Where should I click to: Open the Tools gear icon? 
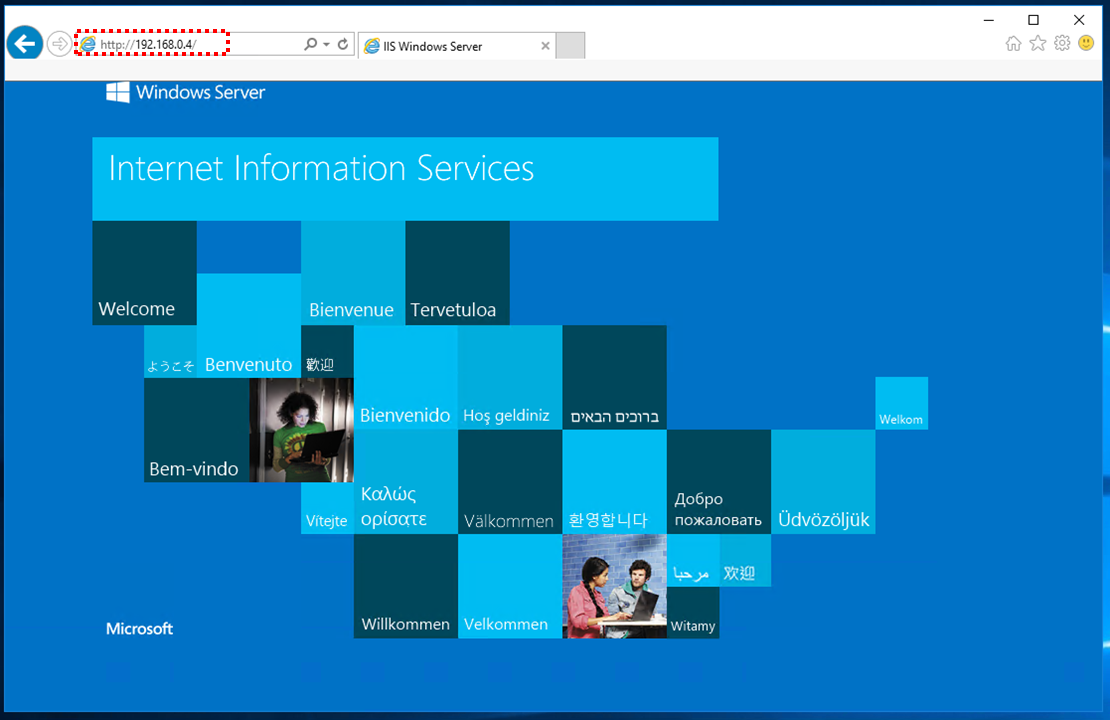tap(1062, 44)
